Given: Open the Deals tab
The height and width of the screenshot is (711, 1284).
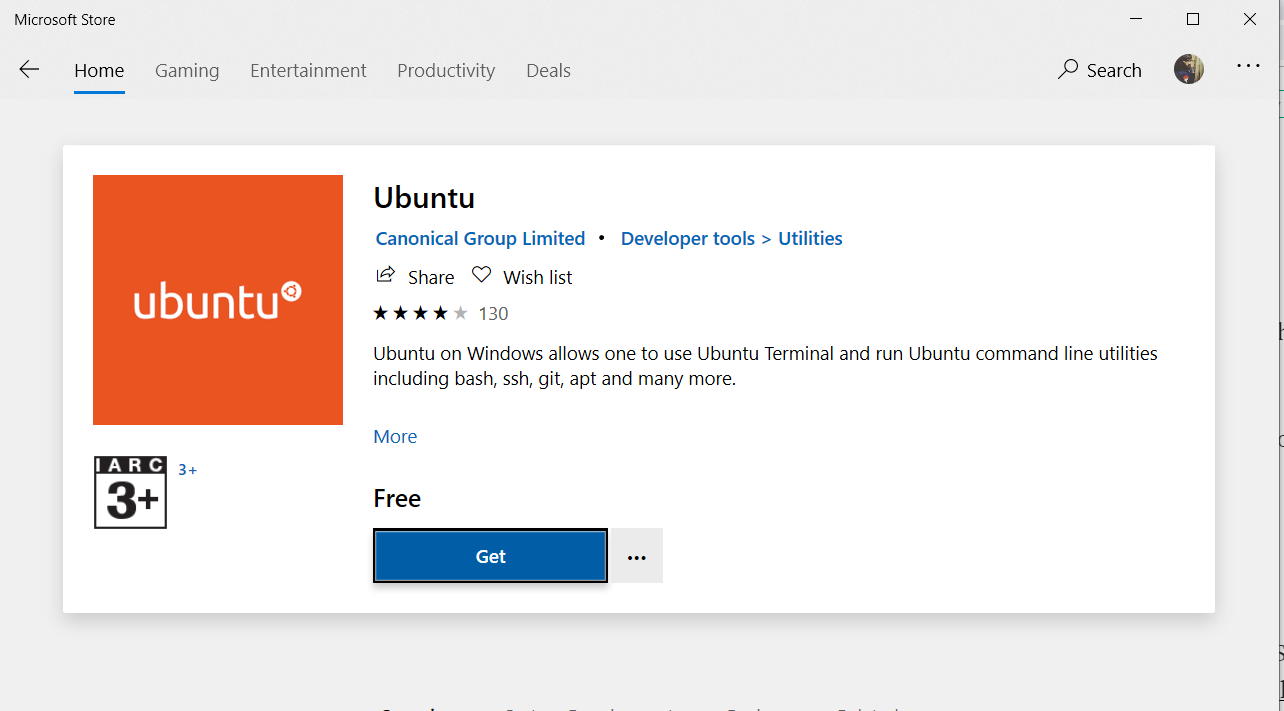Looking at the screenshot, I should 548,70.
